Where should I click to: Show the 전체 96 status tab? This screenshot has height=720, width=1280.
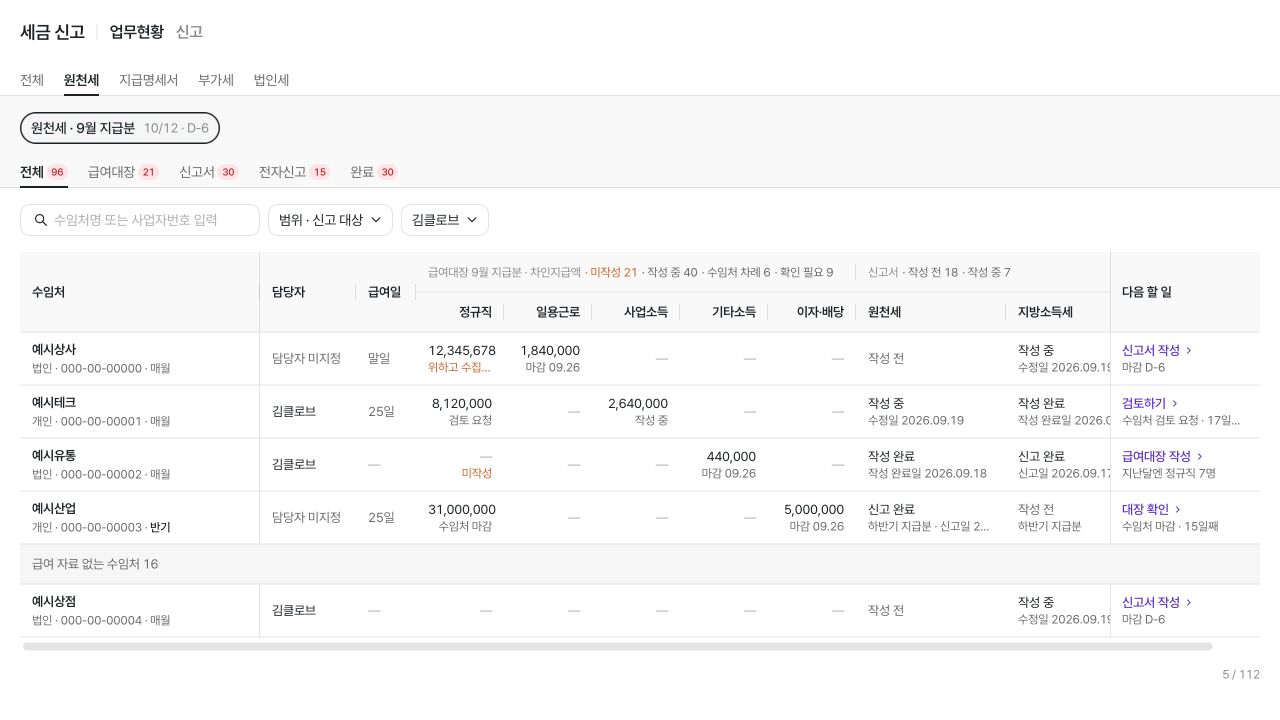[44, 172]
